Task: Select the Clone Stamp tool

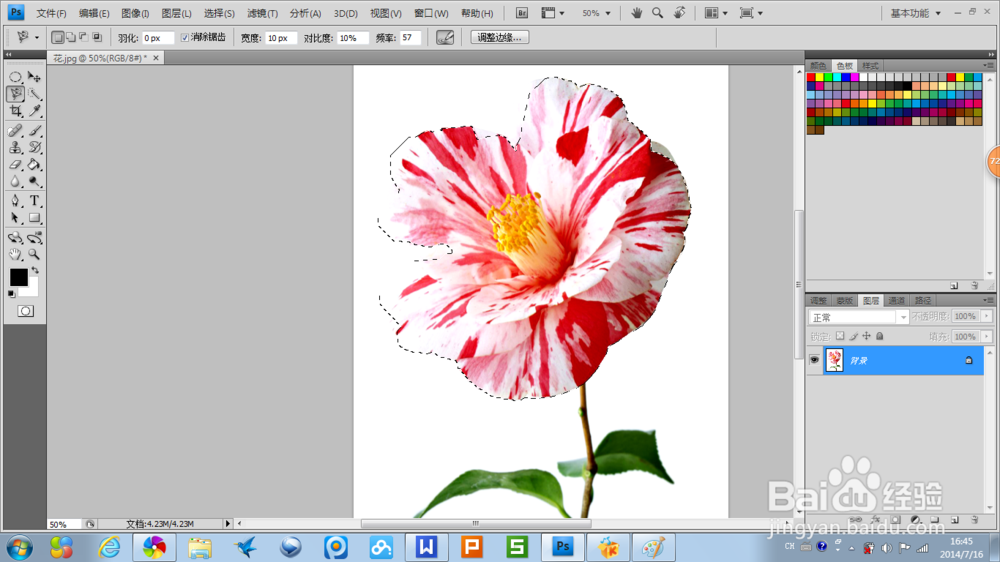Action: (x=15, y=148)
